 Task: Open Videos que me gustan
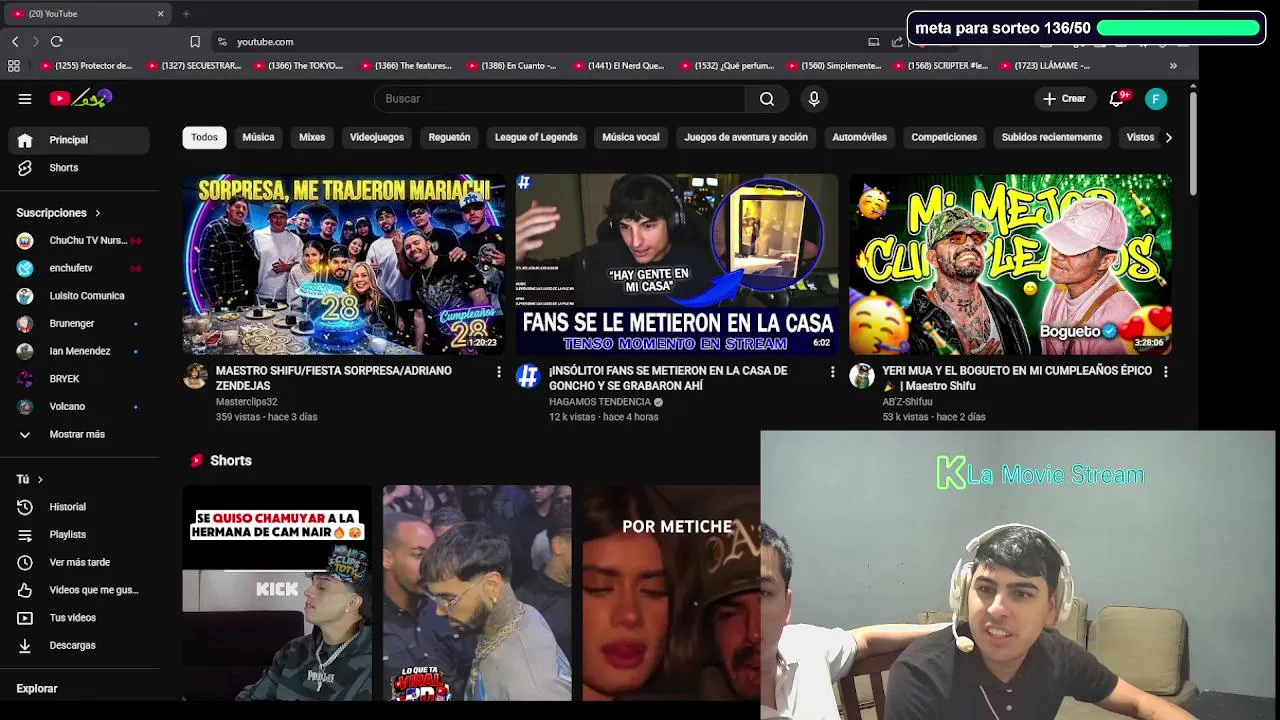pyautogui.click(x=79, y=590)
